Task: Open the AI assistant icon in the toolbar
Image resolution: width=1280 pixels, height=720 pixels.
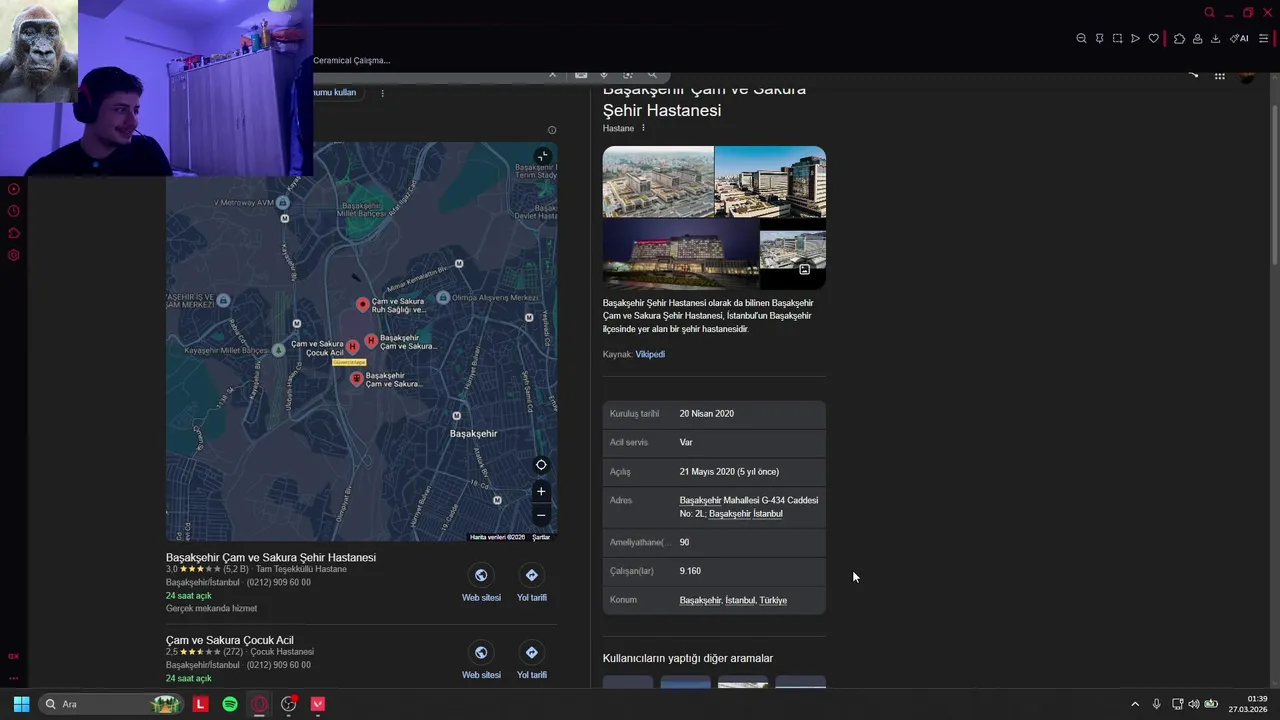Action: tap(1239, 39)
